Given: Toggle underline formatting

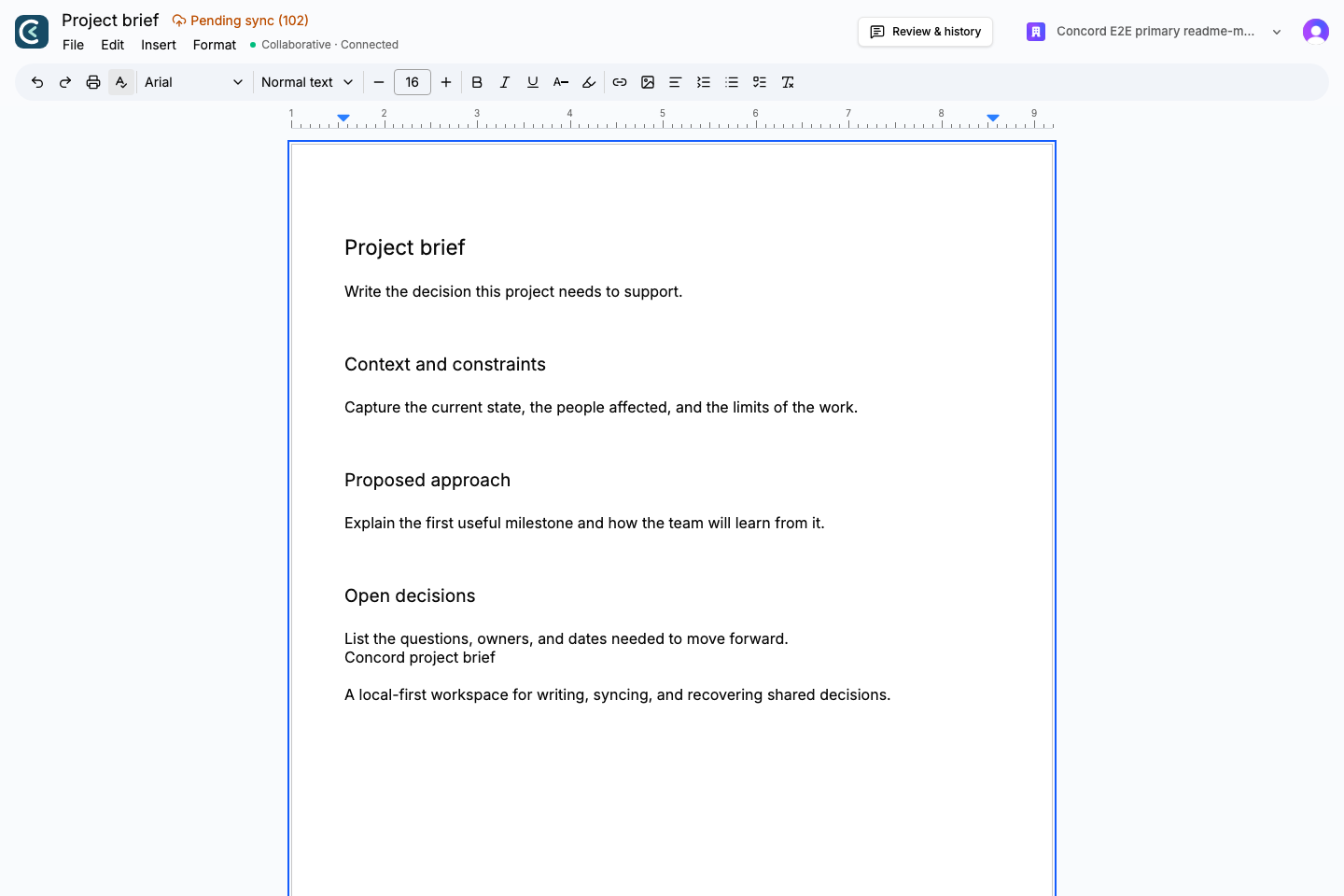Looking at the screenshot, I should click(x=533, y=82).
